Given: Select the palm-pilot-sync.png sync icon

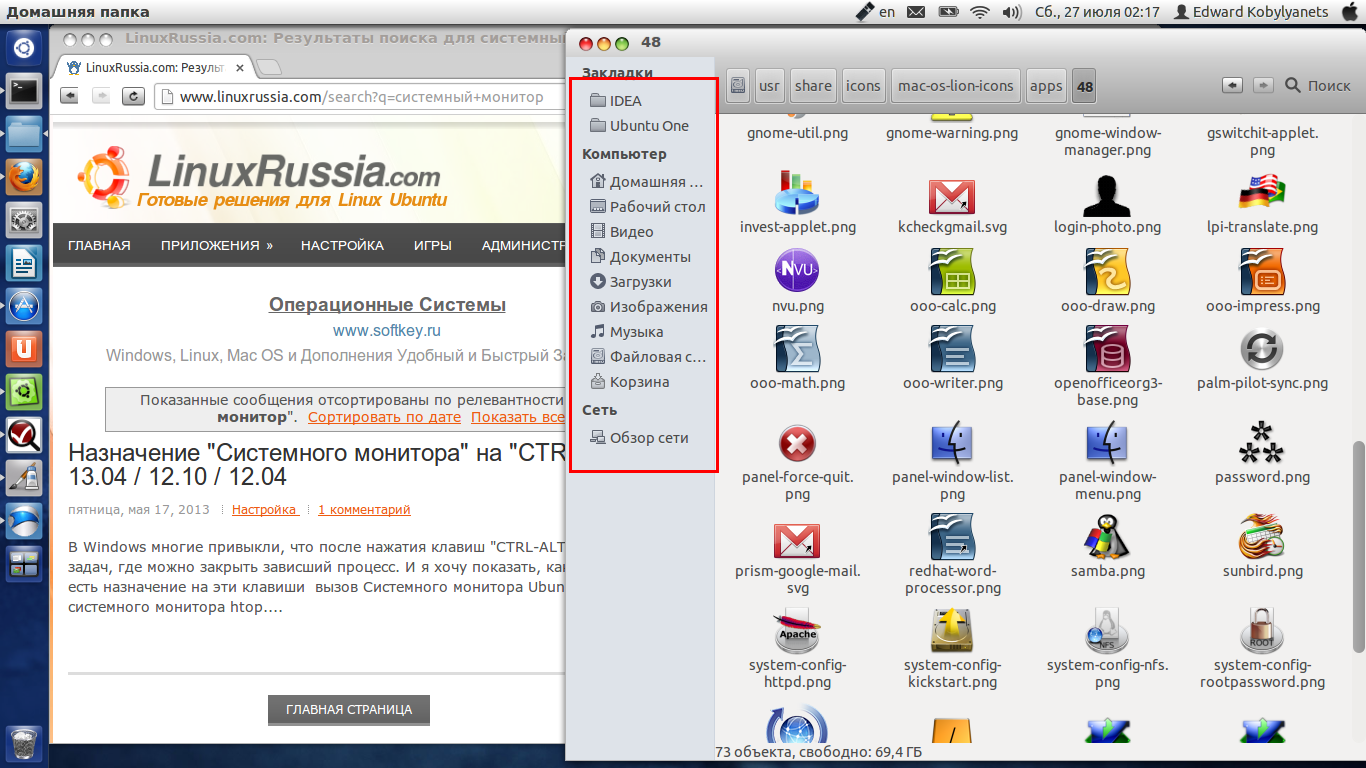Looking at the screenshot, I should tap(1262, 348).
